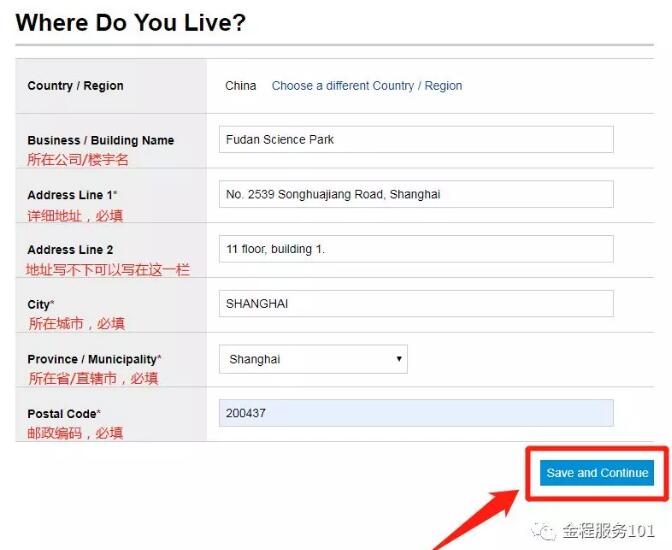Click the Address Line 1 label
The width and height of the screenshot is (672, 550).
[x=73, y=195]
